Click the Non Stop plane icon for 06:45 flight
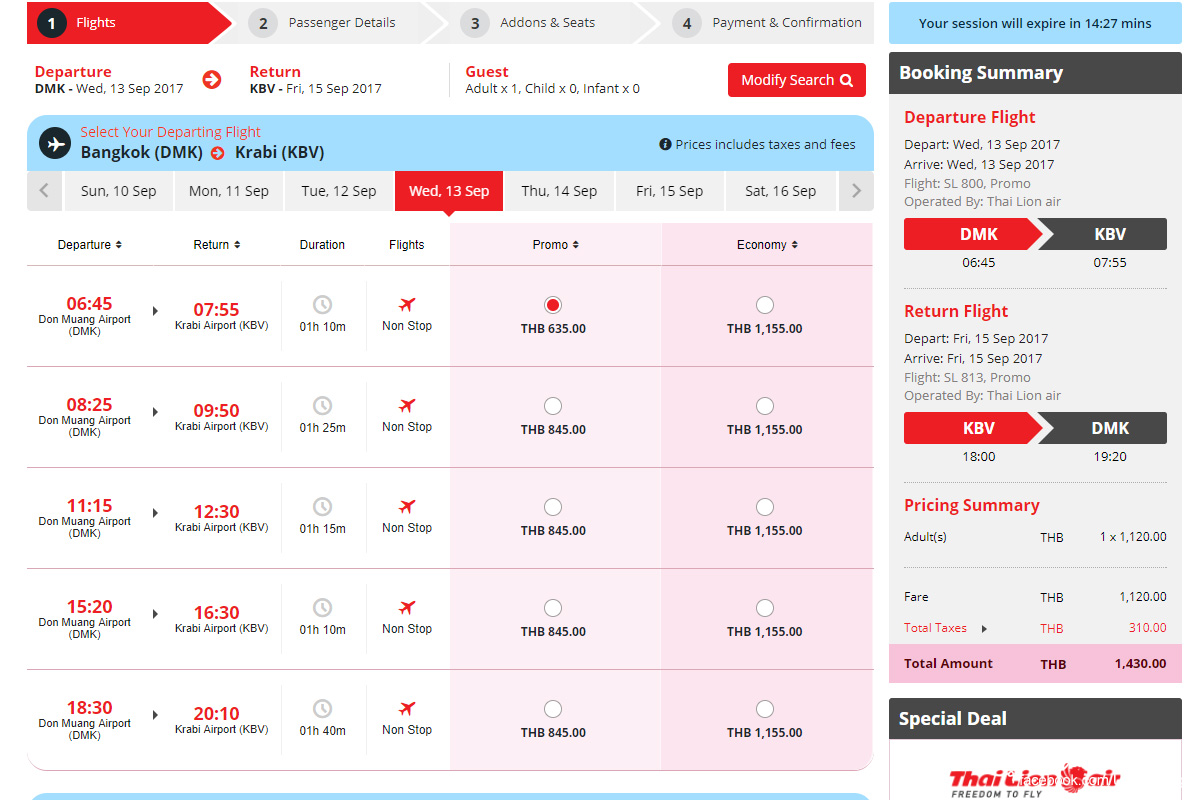Viewport: 1200px width, 800px height. coord(407,304)
